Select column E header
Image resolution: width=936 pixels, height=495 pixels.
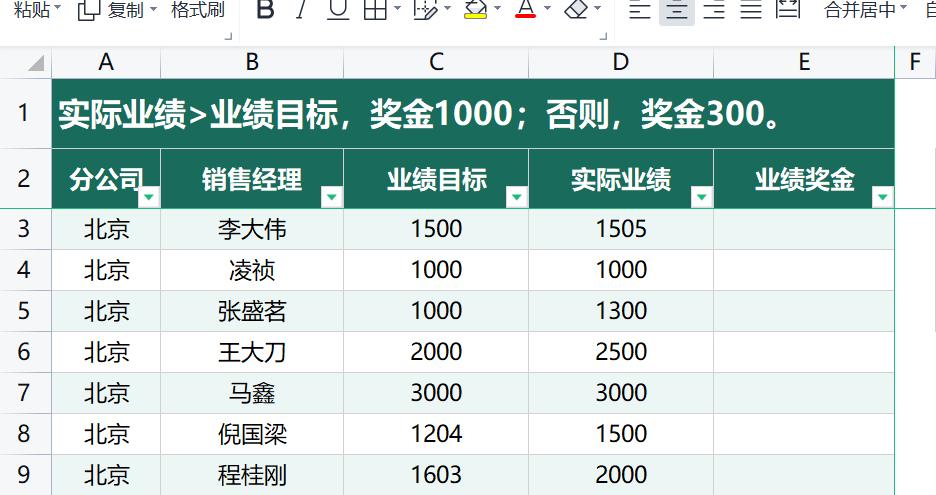(x=804, y=62)
